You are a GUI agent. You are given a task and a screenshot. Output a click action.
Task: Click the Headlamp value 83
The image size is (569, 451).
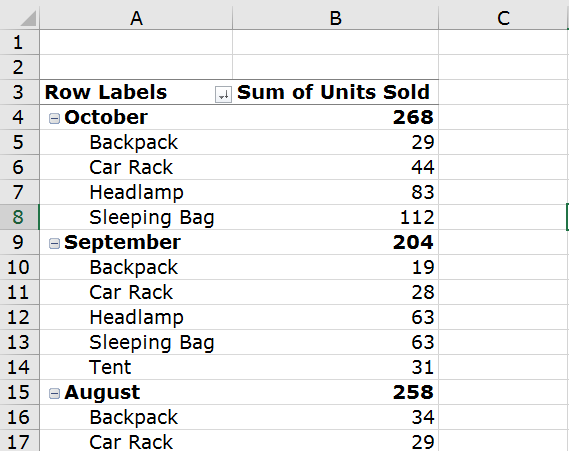[x=335, y=192]
